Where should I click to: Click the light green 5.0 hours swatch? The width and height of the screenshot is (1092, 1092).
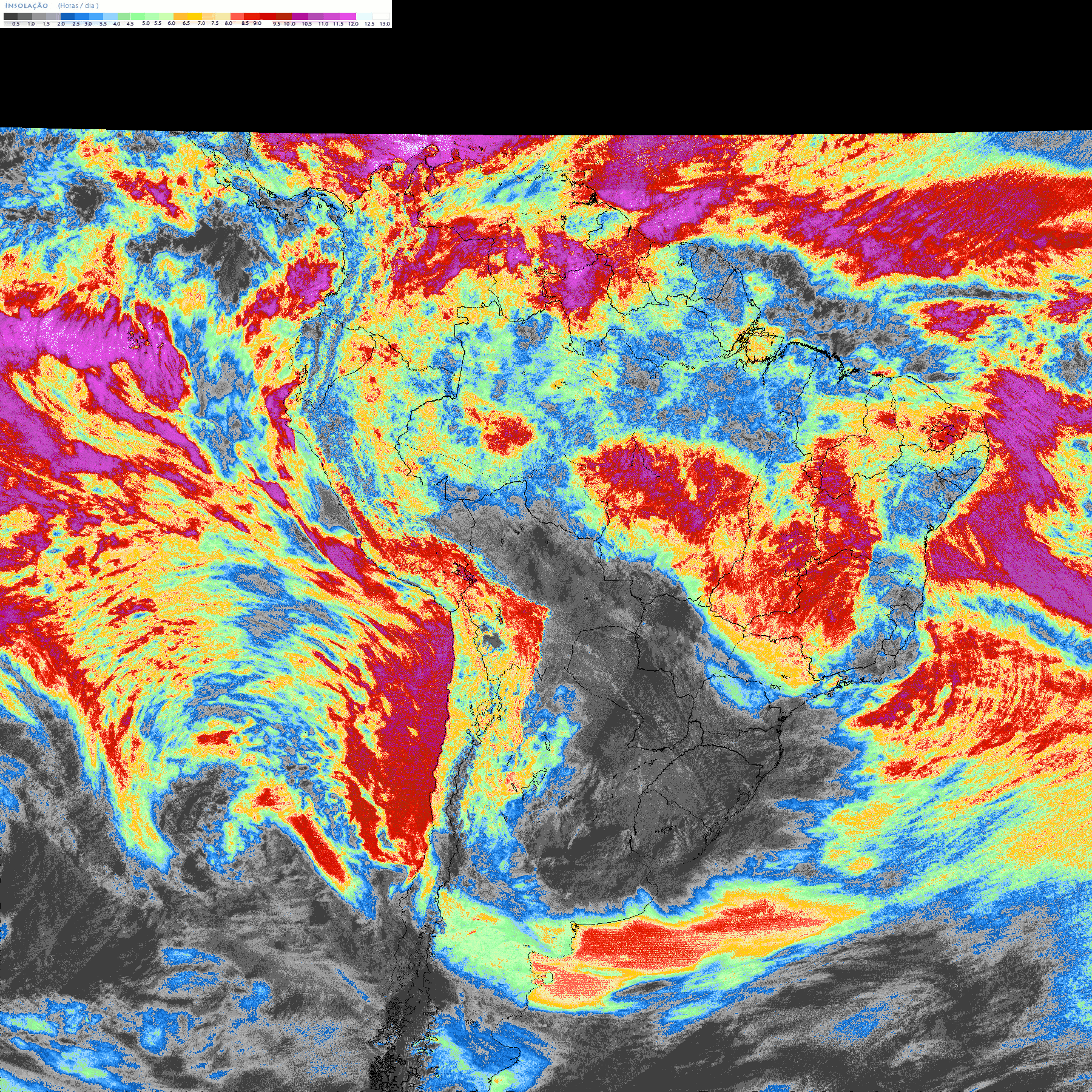pyautogui.click(x=138, y=16)
